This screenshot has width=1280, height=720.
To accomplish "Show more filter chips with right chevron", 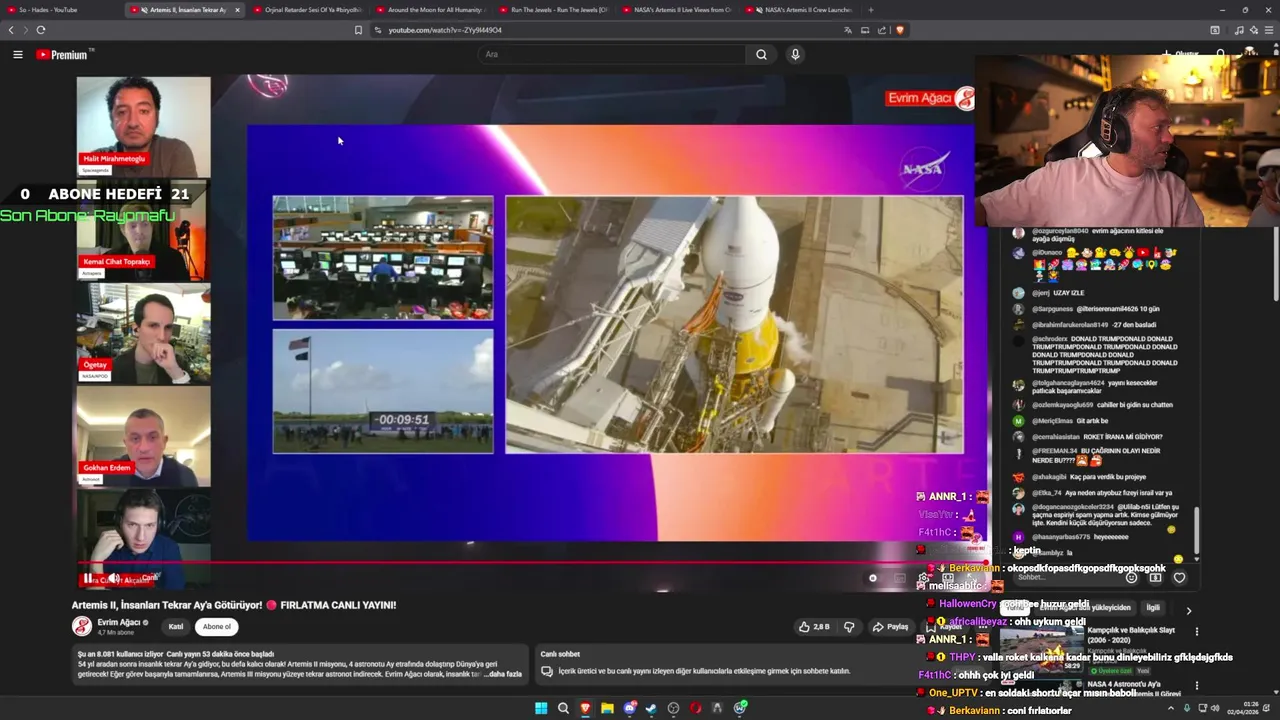I will coord(1188,610).
